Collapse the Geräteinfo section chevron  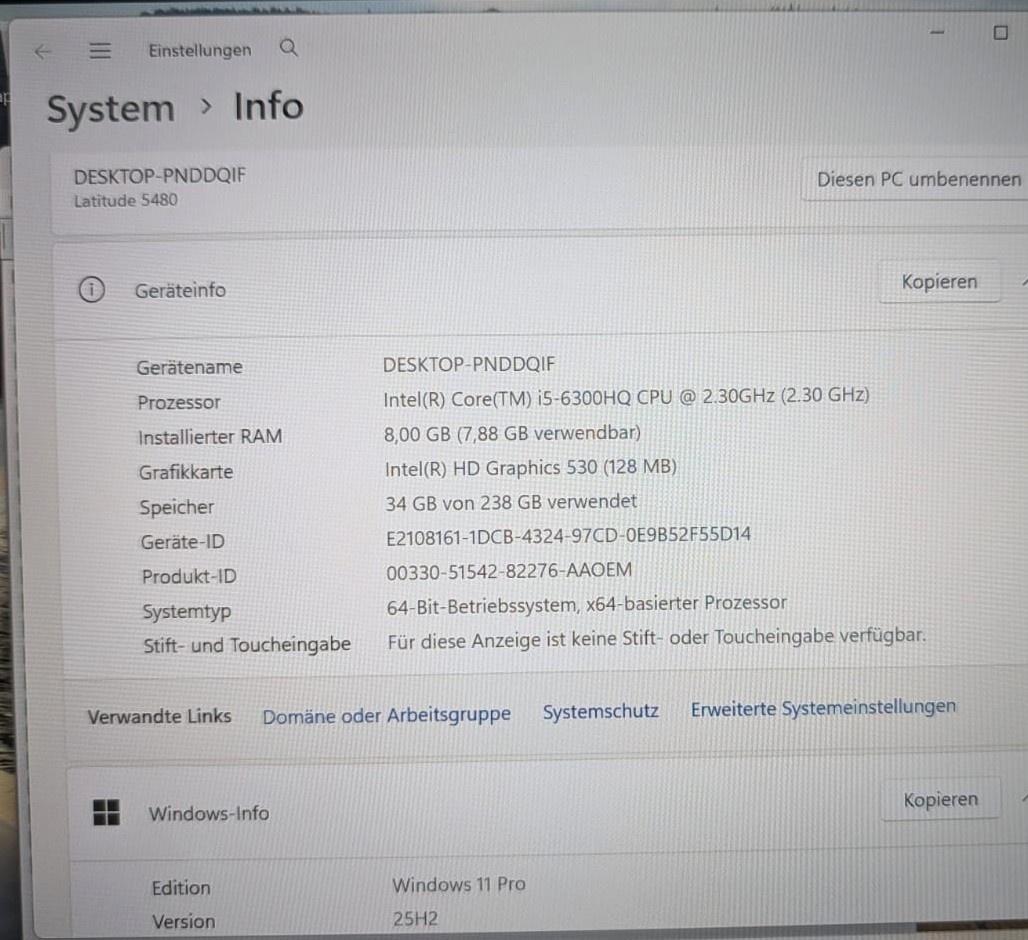click(x=1023, y=282)
